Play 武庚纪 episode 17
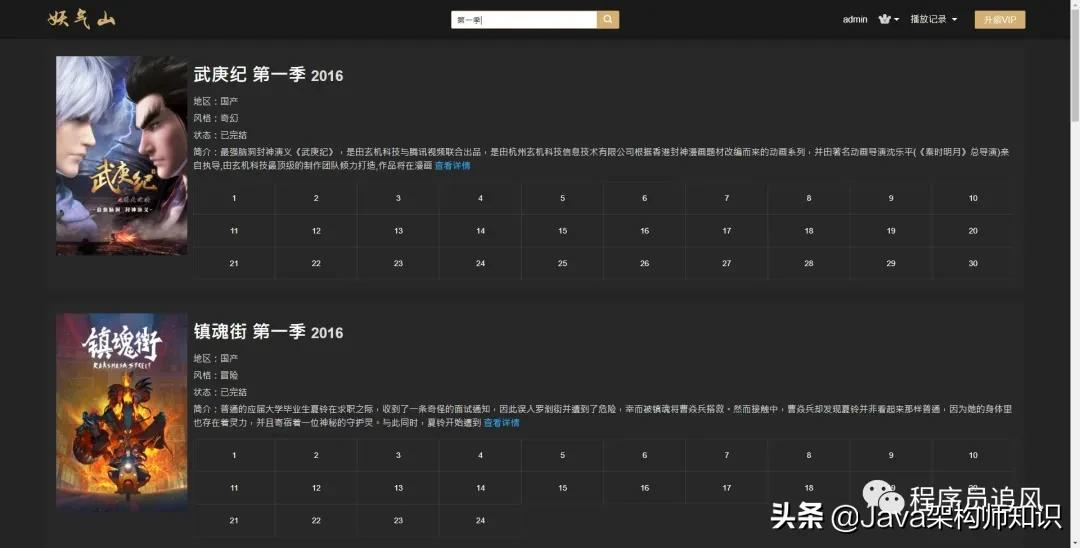 [727, 231]
